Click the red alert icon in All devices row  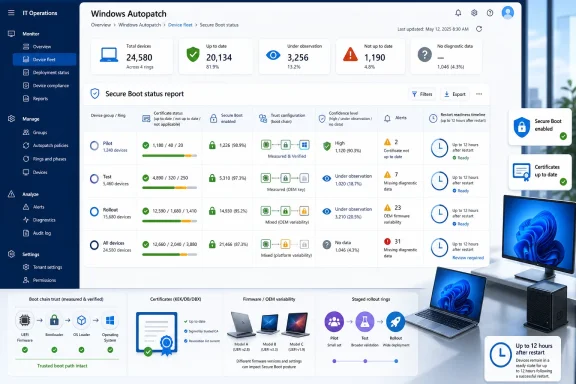pos(387,241)
